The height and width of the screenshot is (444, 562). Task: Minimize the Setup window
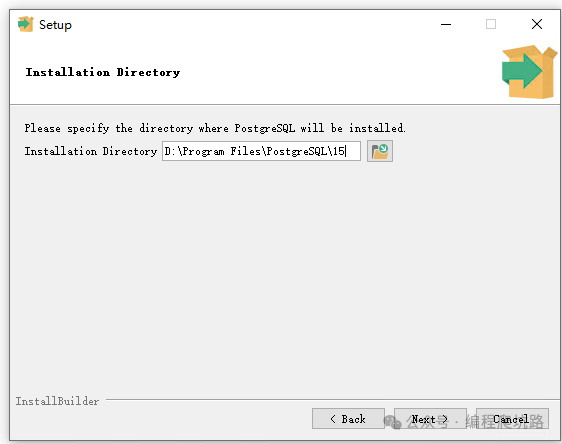pyautogui.click(x=446, y=24)
